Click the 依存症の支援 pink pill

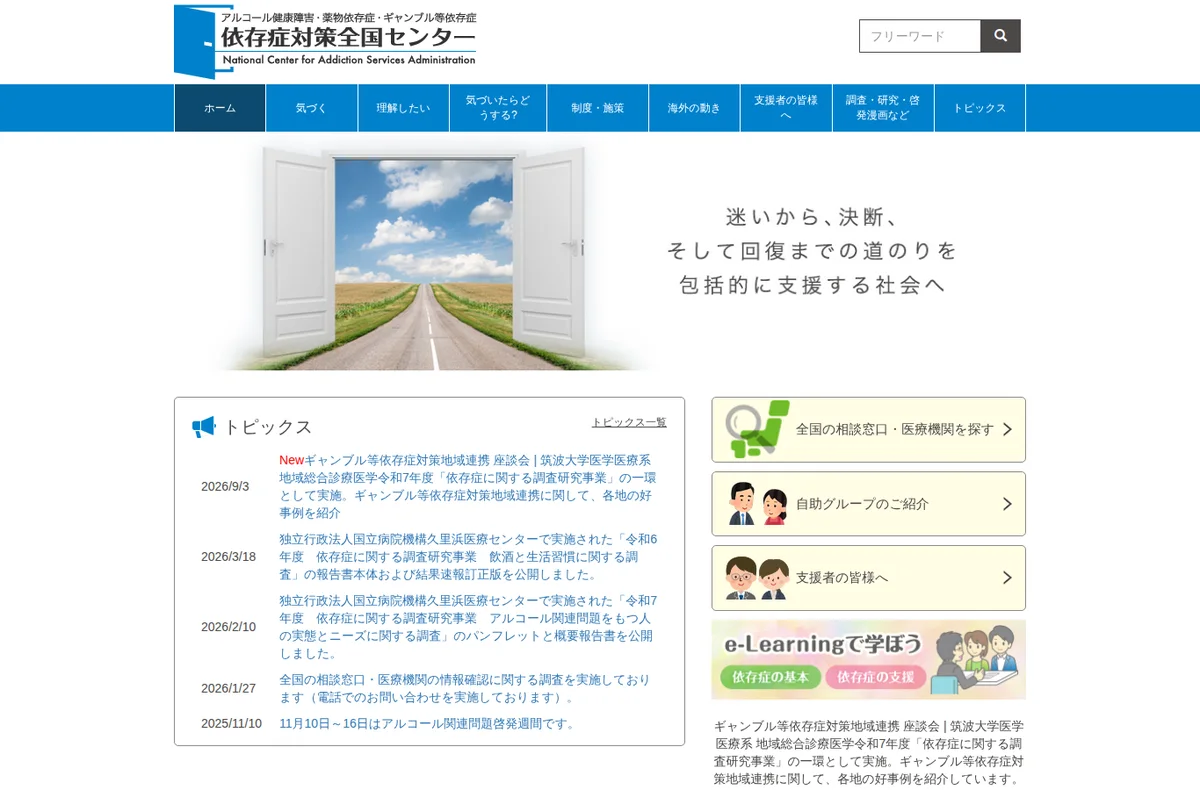876,677
